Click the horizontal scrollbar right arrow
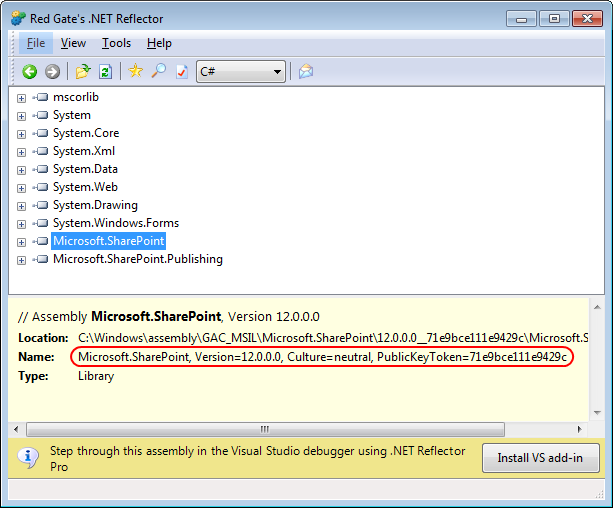 pyautogui.click(x=579, y=429)
